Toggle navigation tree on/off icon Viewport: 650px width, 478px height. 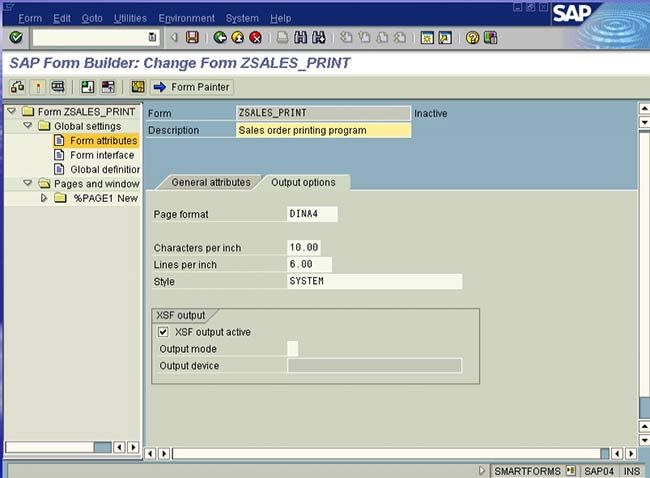pos(108,87)
